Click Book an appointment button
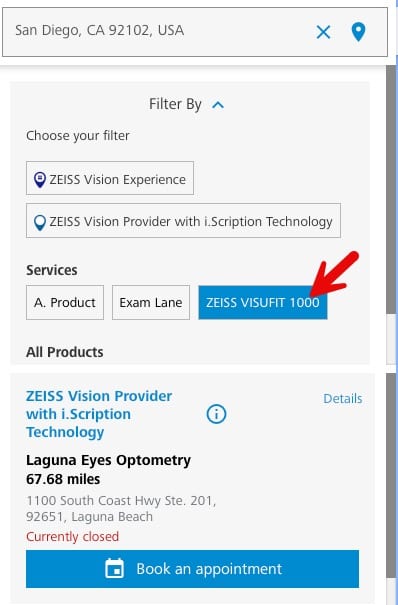Screen dimensions: 398x605 192,569
